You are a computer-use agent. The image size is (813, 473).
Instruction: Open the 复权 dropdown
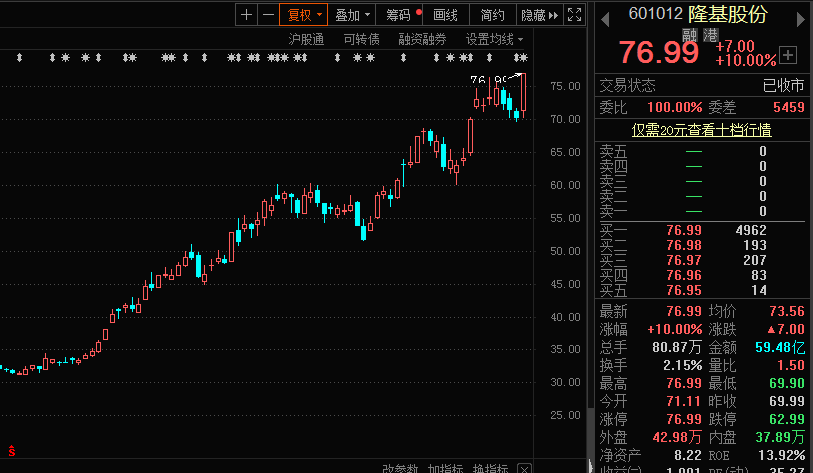point(303,15)
